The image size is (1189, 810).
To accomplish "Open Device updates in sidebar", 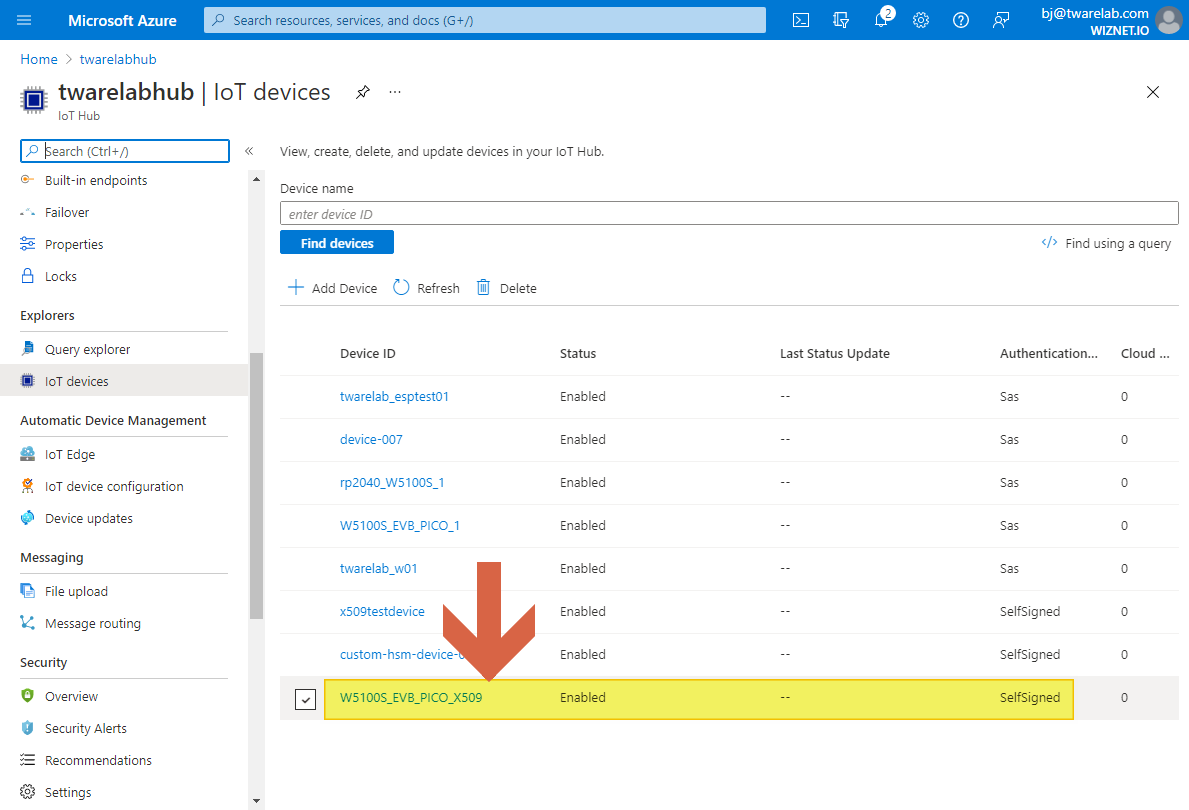I will 89,519.
